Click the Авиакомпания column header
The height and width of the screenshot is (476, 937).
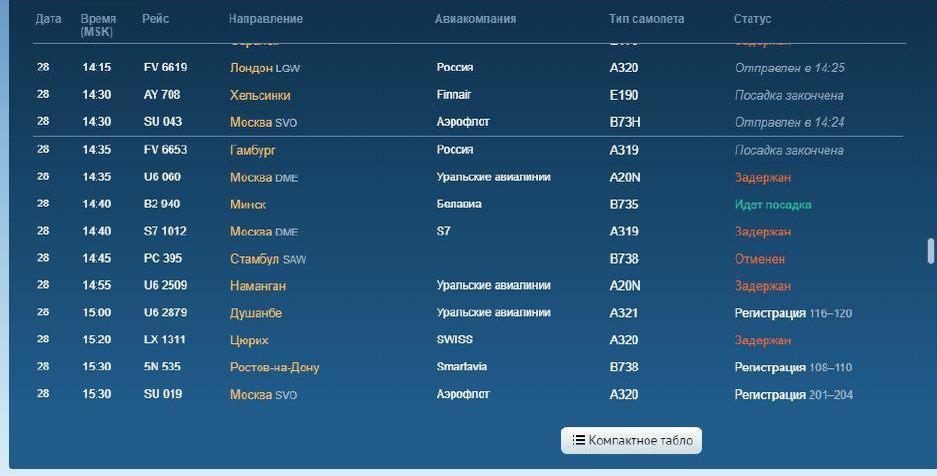click(475, 19)
